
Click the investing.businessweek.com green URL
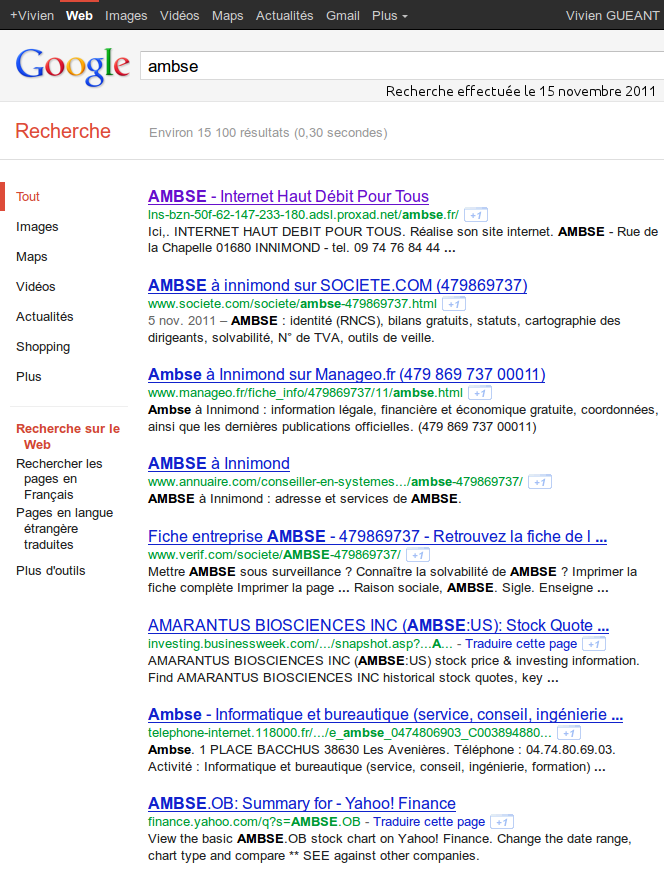(x=300, y=643)
